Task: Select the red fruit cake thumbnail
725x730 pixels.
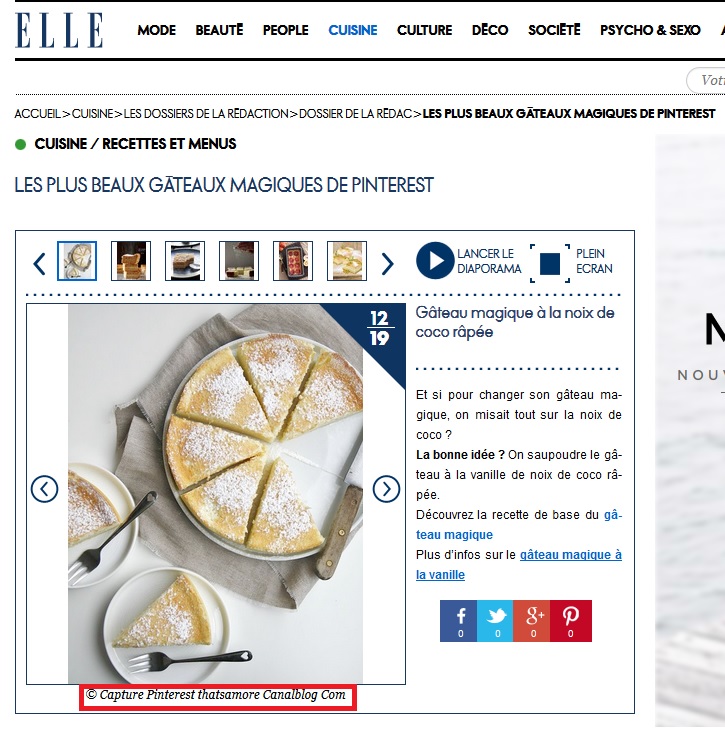Action: [x=293, y=261]
